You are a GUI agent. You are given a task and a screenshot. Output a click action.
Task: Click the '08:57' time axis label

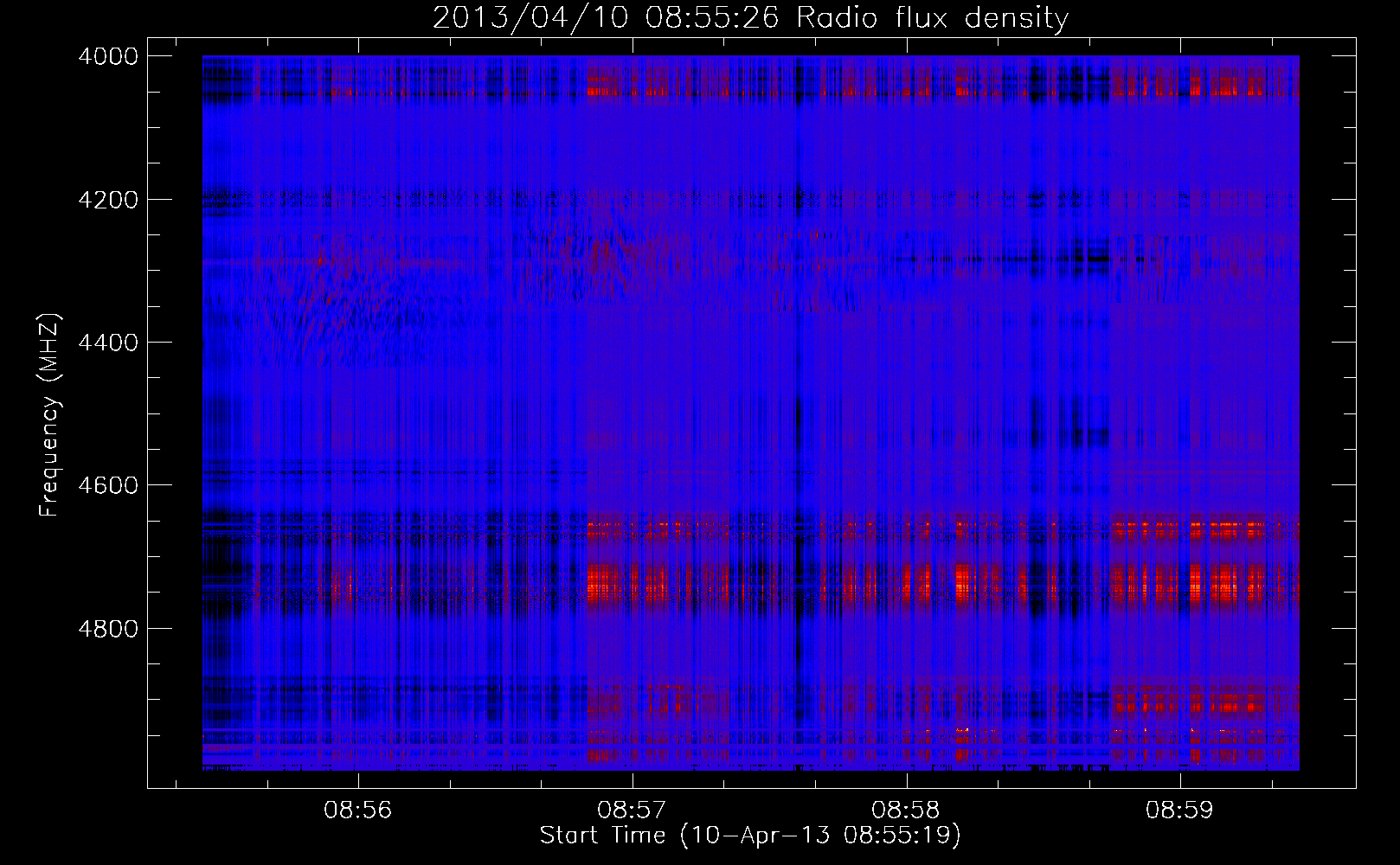click(632, 811)
